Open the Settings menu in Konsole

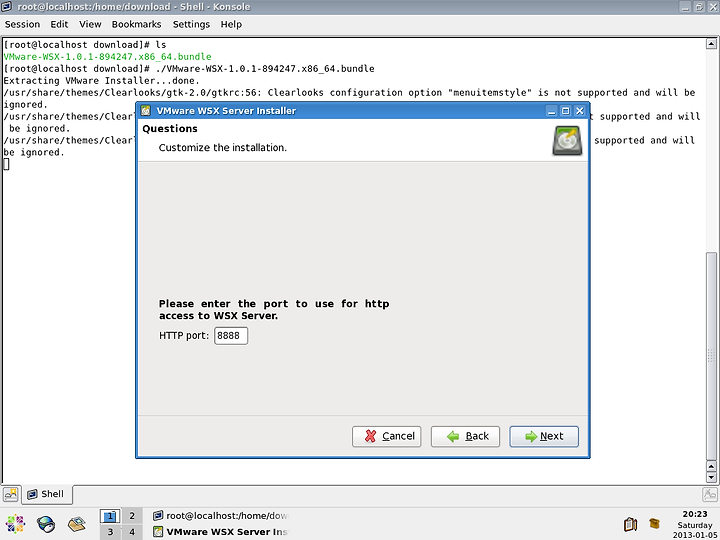191,24
